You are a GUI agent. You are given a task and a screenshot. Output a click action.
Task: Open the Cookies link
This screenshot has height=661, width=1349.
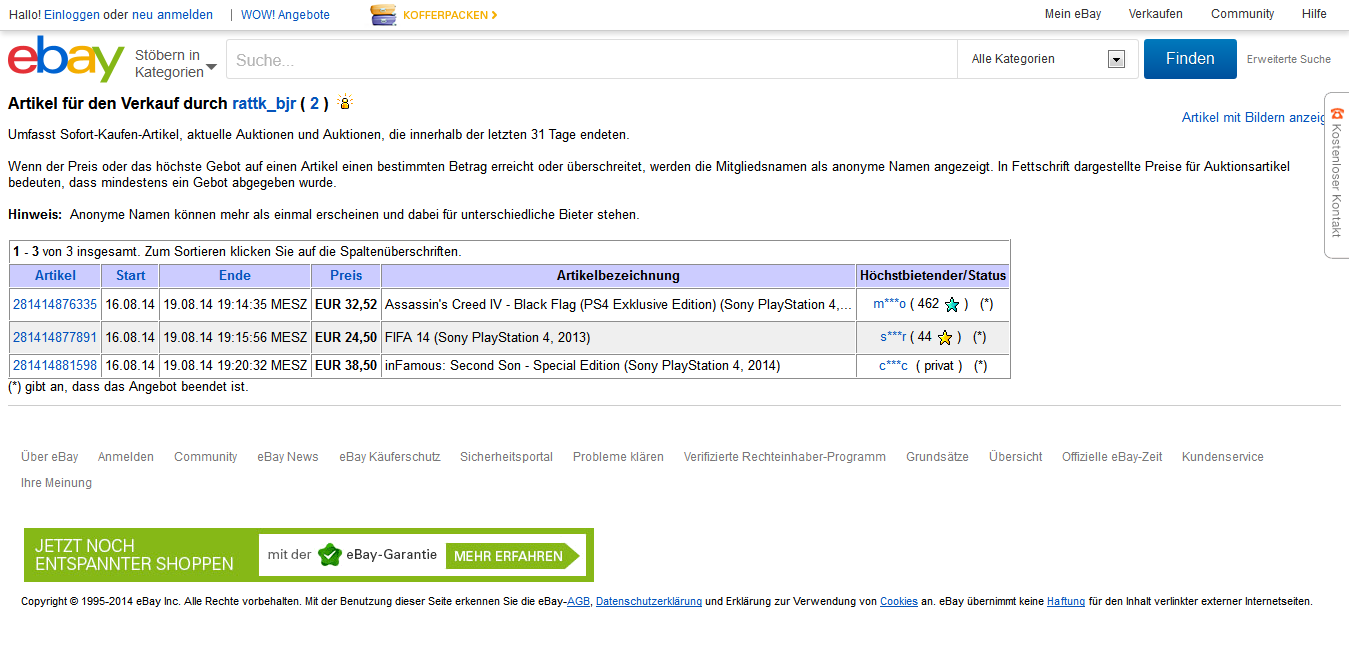click(x=899, y=602)
